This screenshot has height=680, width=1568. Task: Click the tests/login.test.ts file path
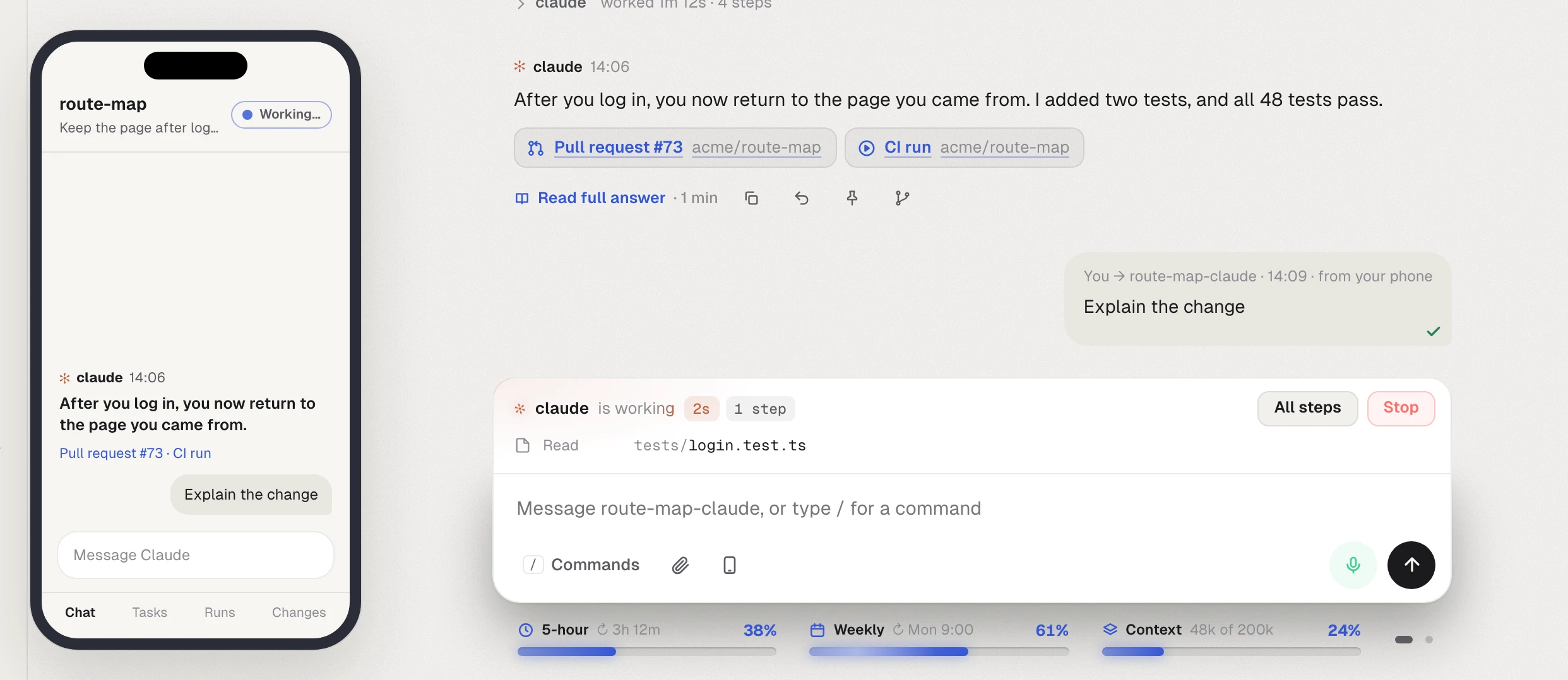point(720,445)
